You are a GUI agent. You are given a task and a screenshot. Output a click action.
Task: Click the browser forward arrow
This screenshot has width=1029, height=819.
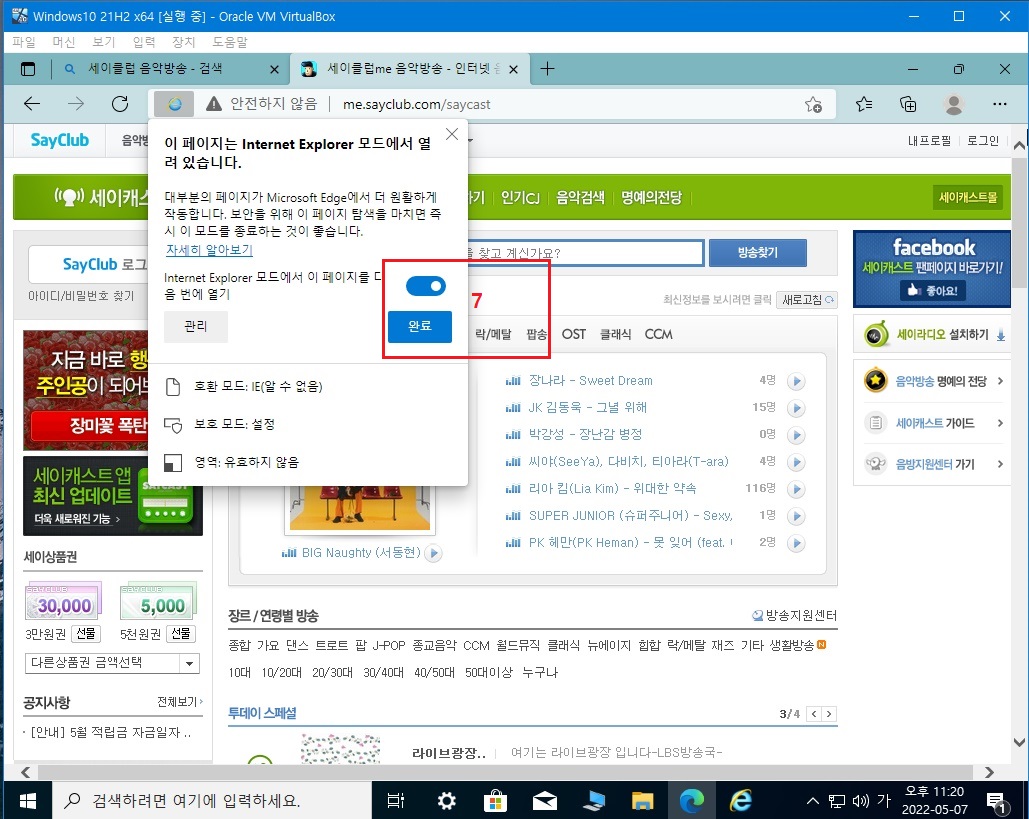(x=76, y=104)
